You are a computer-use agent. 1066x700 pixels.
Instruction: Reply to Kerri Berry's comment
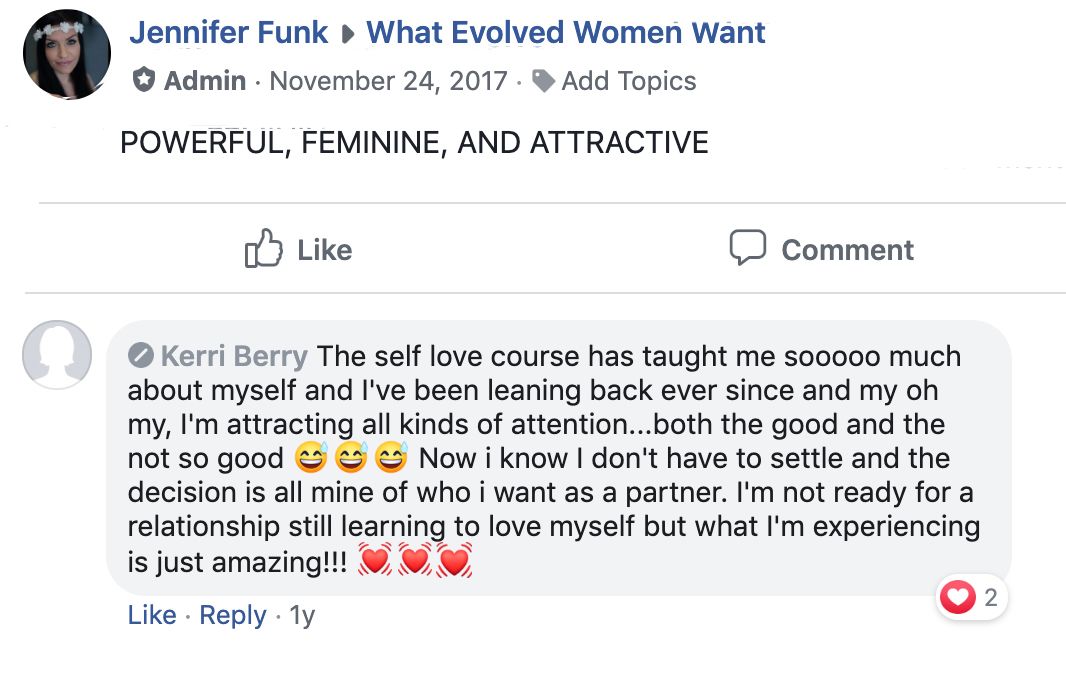tap(233, 615)
